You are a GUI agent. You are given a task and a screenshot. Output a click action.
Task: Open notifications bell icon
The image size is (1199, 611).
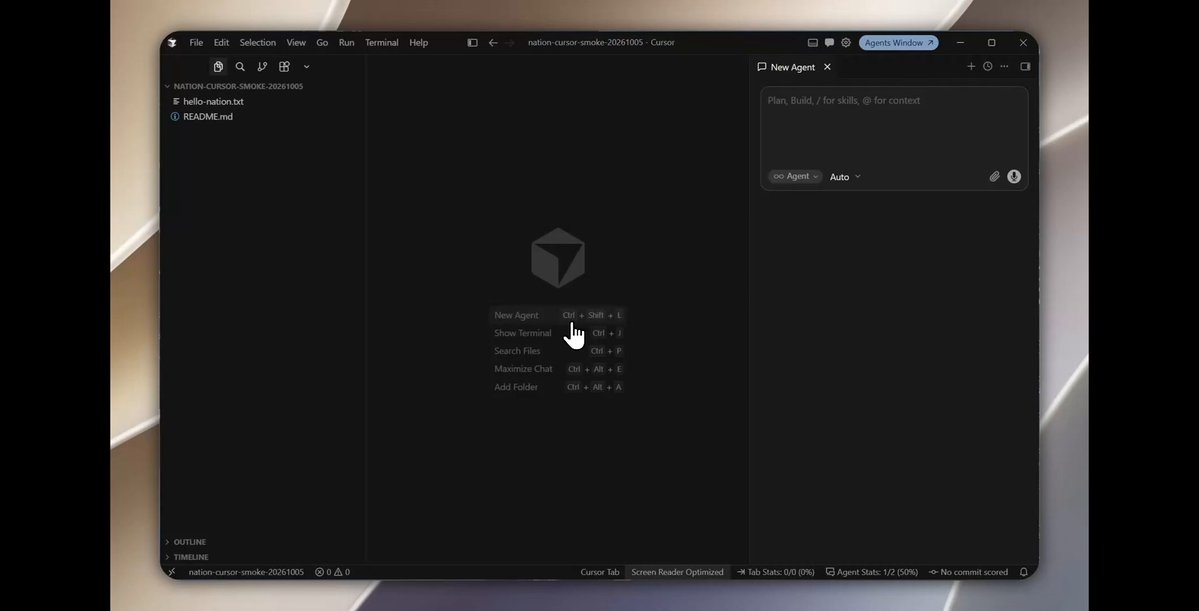[x=1024, y=572]
